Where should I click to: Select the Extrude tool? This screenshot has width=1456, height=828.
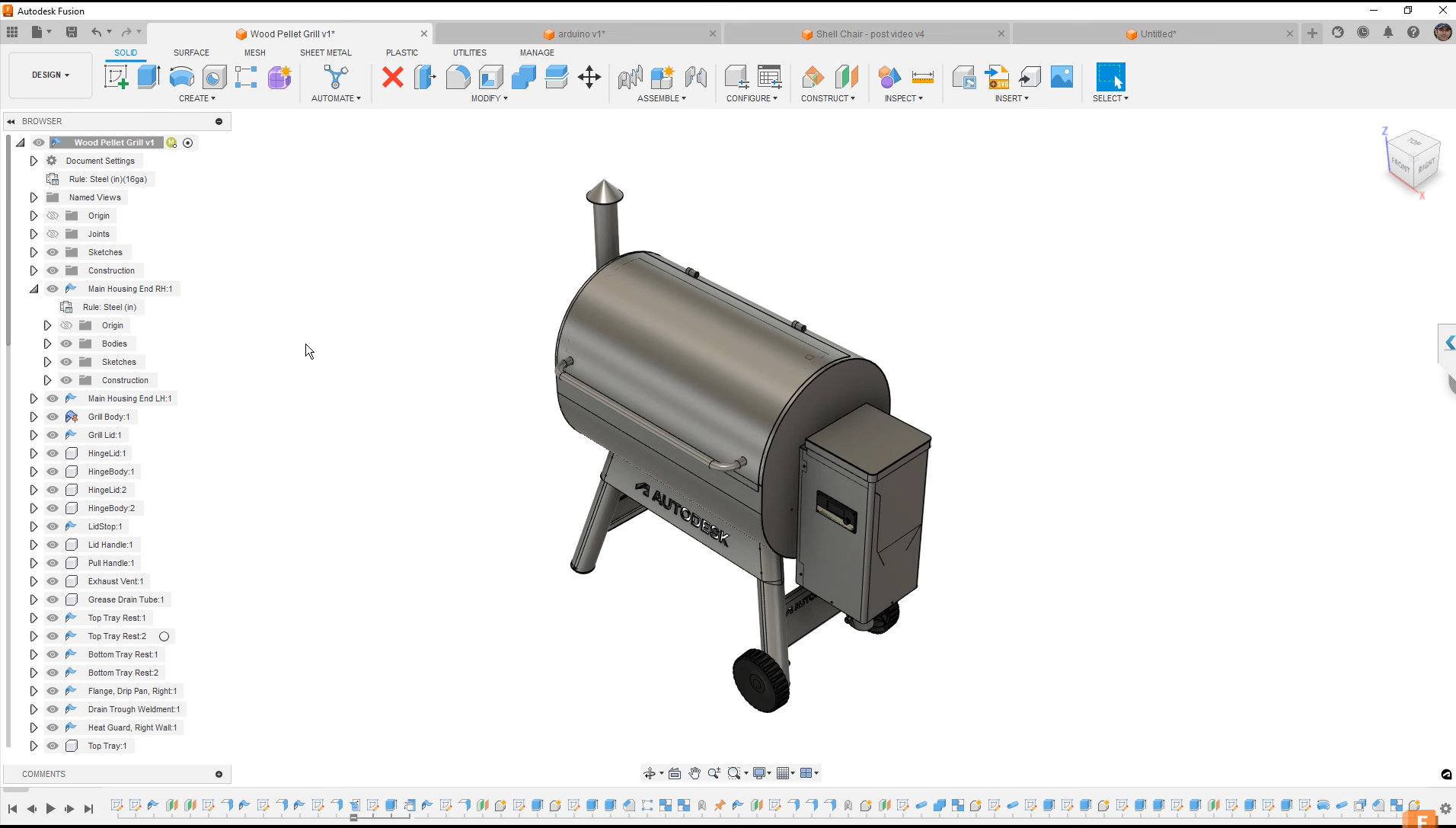(x=148, y=77)
